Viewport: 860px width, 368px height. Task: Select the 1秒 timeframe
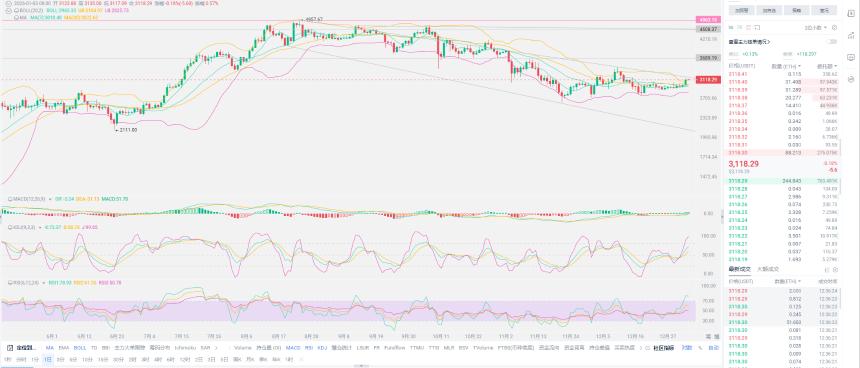(x=8, y=359)
